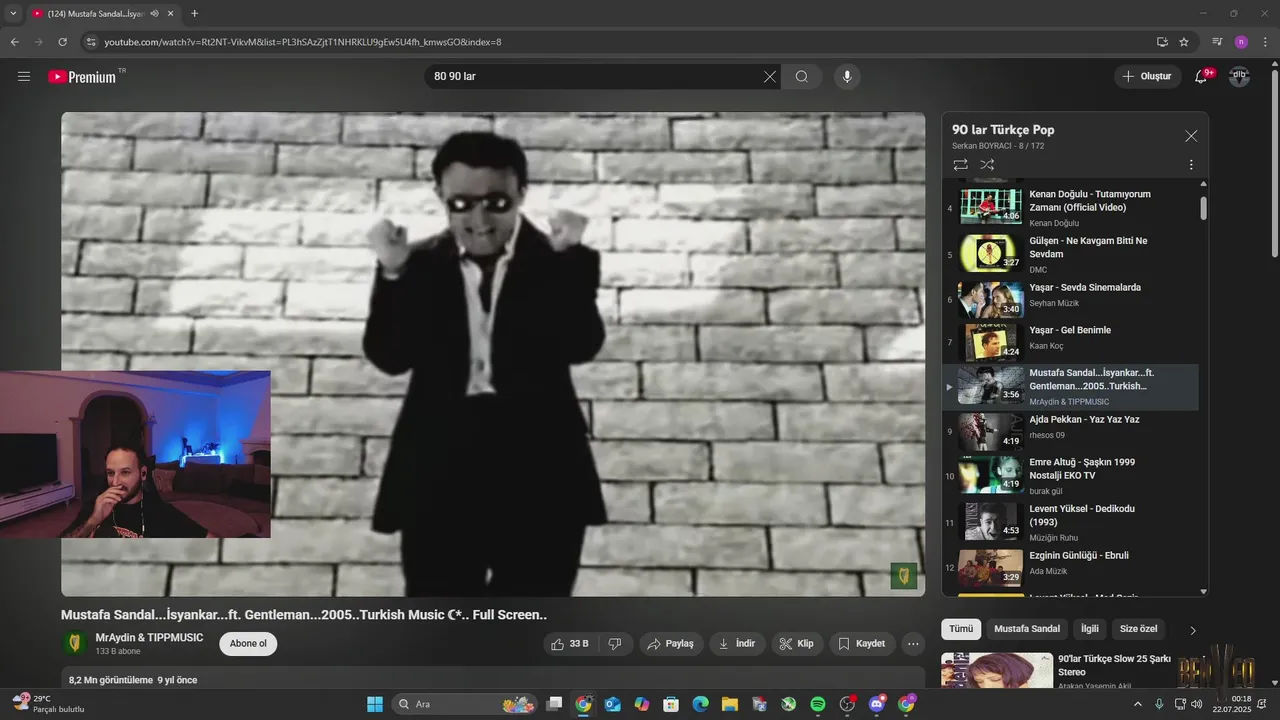Image resolution: width=1280 pixels, height=720 pixels.
Task: Click the channel watermark in video corner
Action: point(904,575)
